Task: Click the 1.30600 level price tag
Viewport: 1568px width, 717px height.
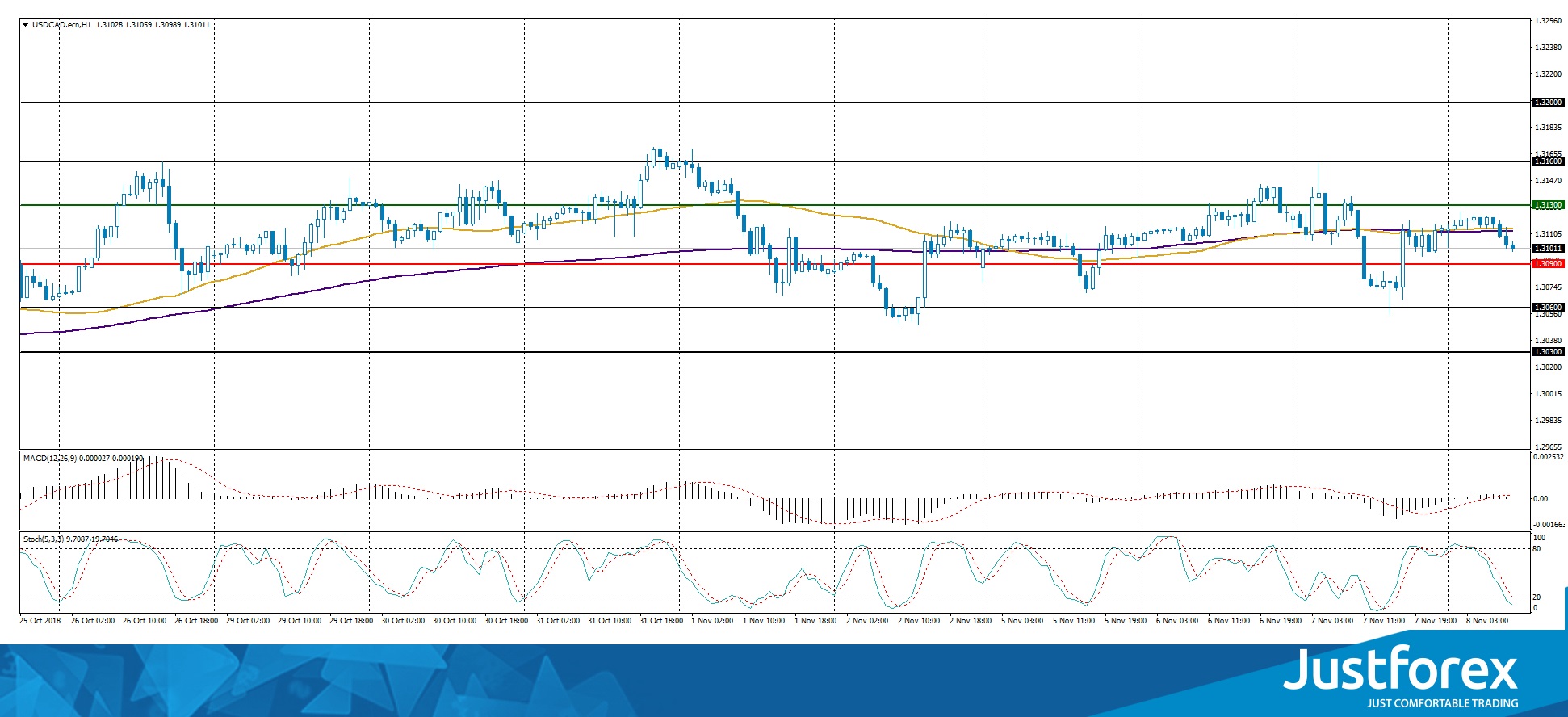Action: (x=1548, y=308)
